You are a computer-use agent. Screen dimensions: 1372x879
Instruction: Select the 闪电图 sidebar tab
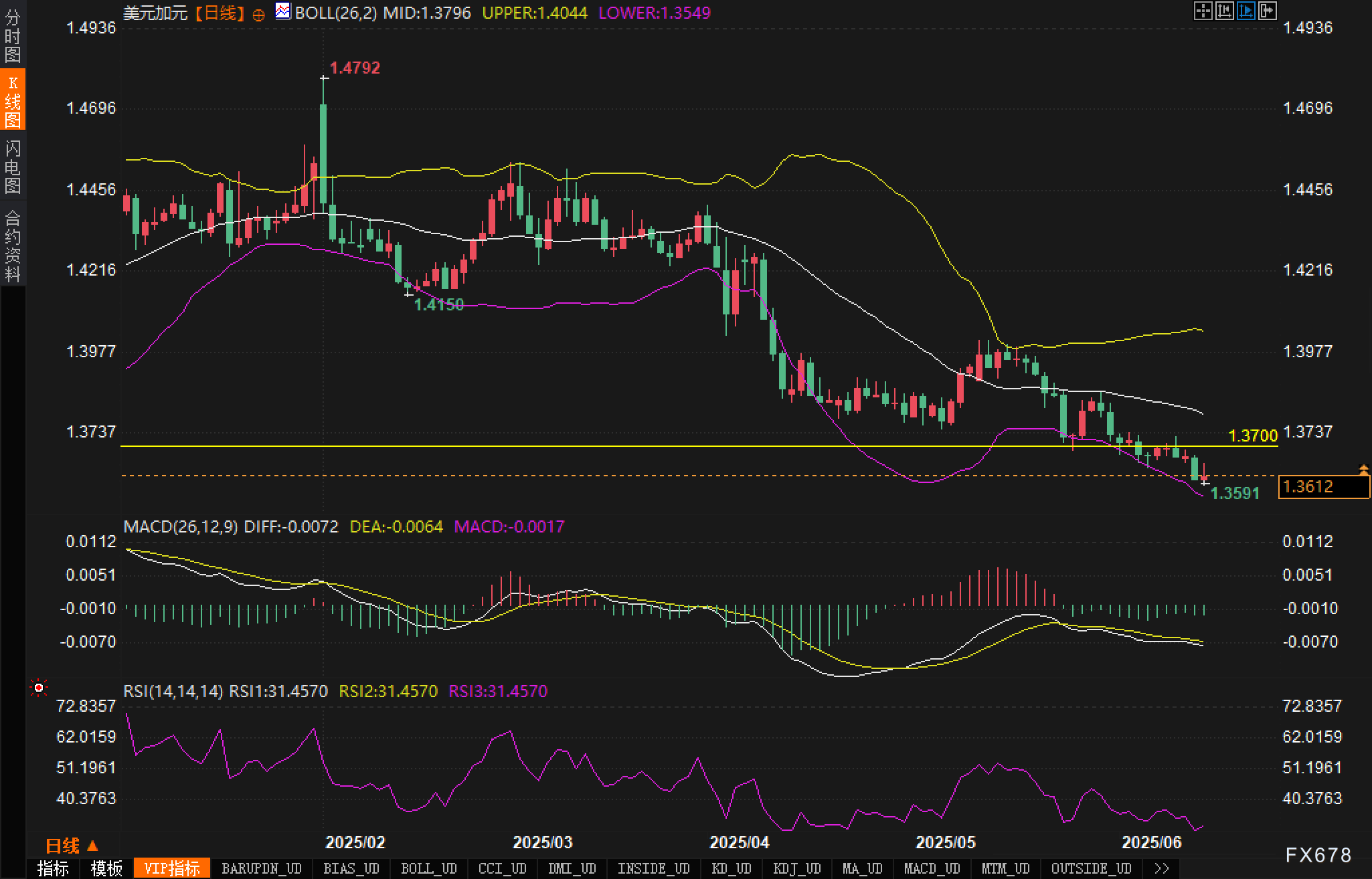tap(13, 167)
